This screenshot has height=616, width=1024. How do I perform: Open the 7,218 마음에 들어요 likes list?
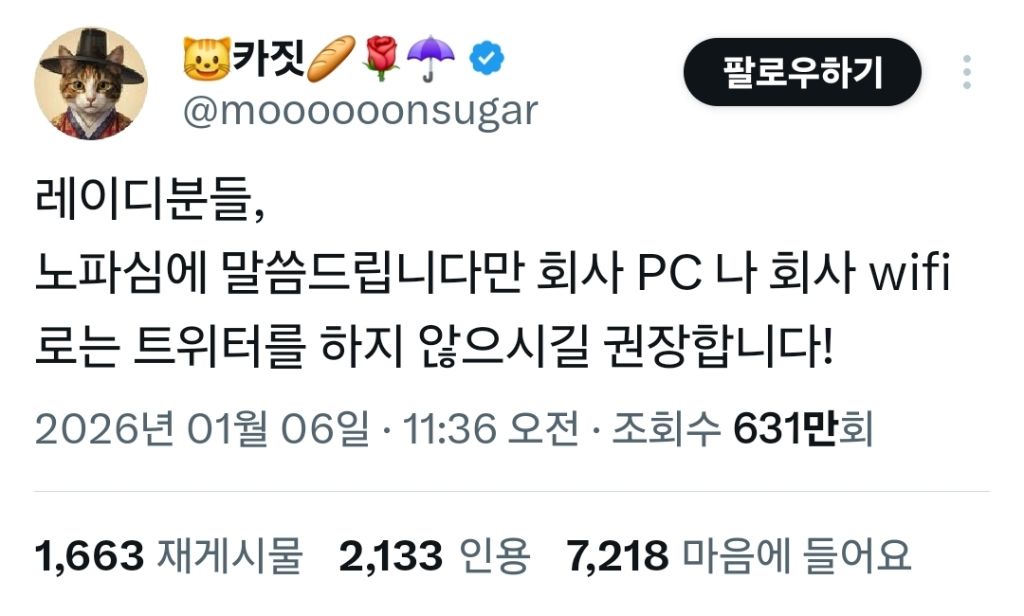pos(739,556)
